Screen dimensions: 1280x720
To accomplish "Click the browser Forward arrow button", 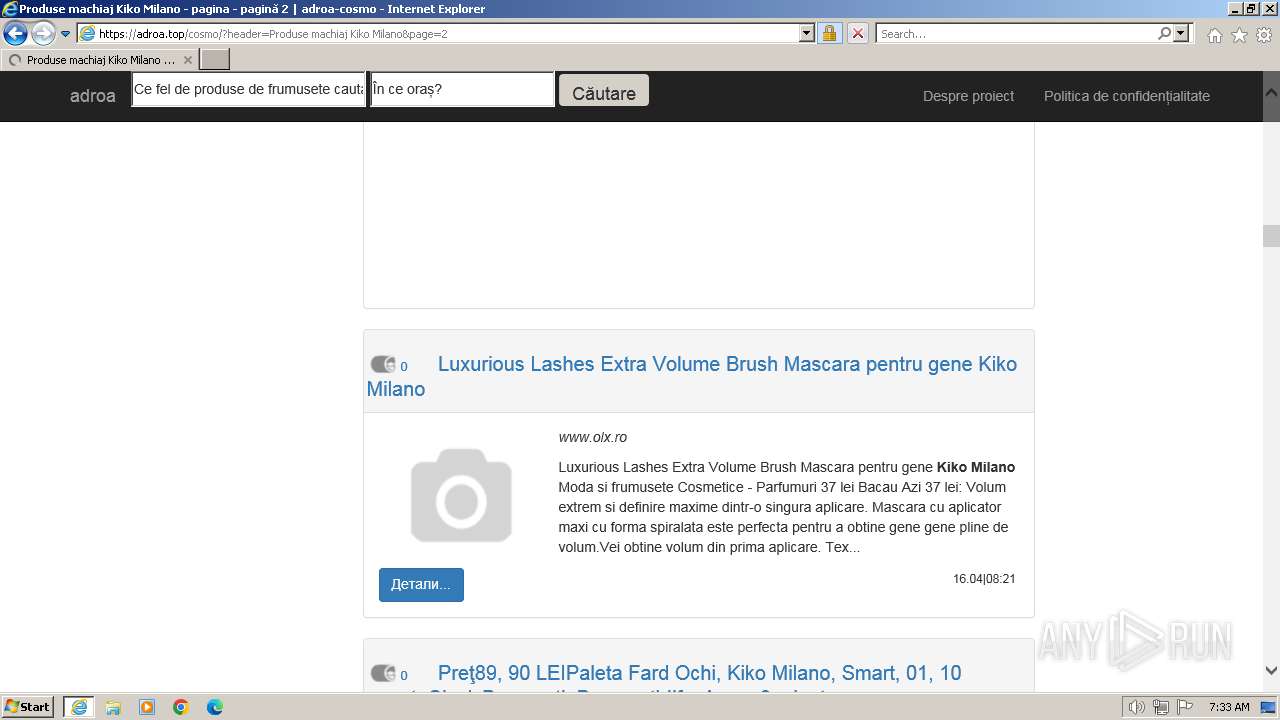I will [x=43, y=33].
